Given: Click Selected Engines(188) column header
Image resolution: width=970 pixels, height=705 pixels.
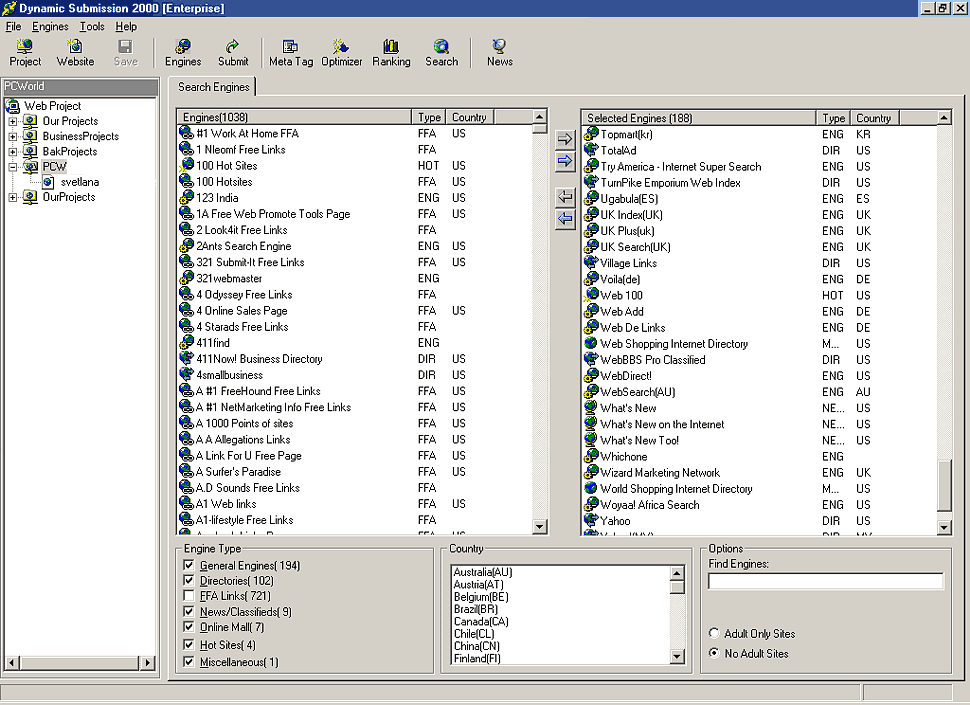Looking at the screenshot, I should tap(698, 118).
